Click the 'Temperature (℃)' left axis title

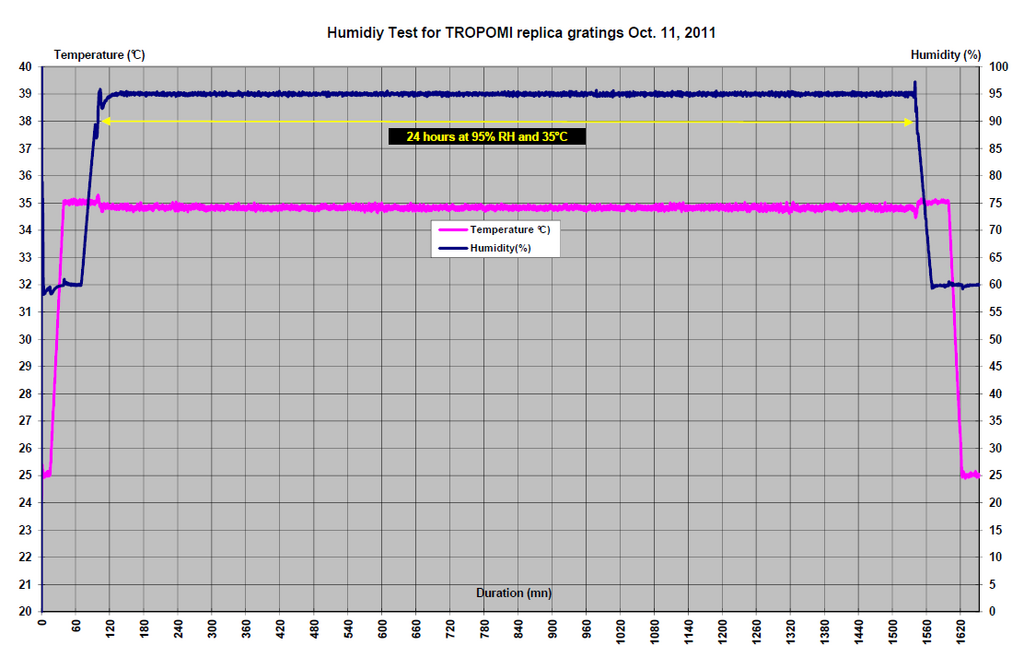tap(99, 55)
